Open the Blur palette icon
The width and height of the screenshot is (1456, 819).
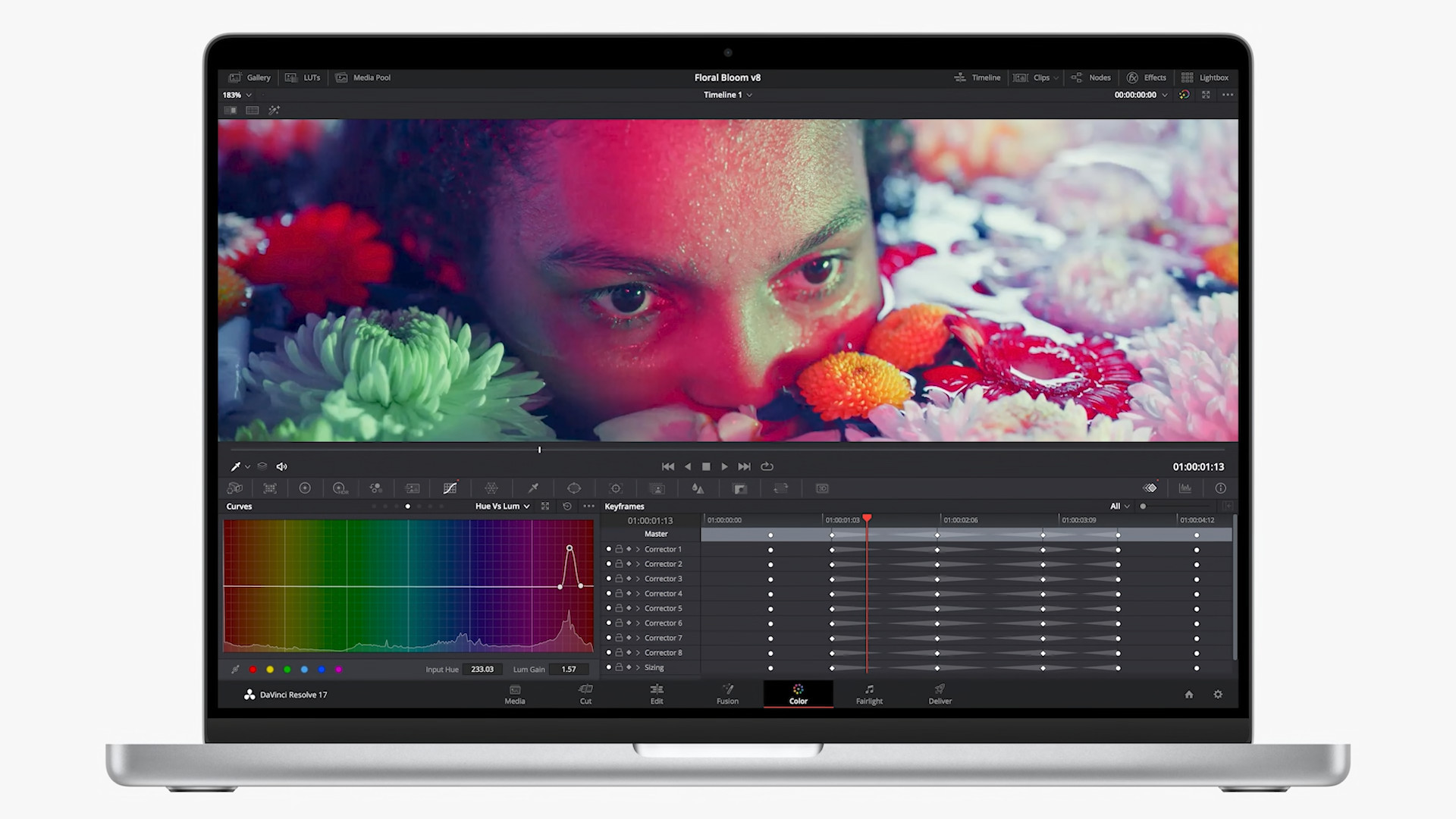[x=698, y=488]
